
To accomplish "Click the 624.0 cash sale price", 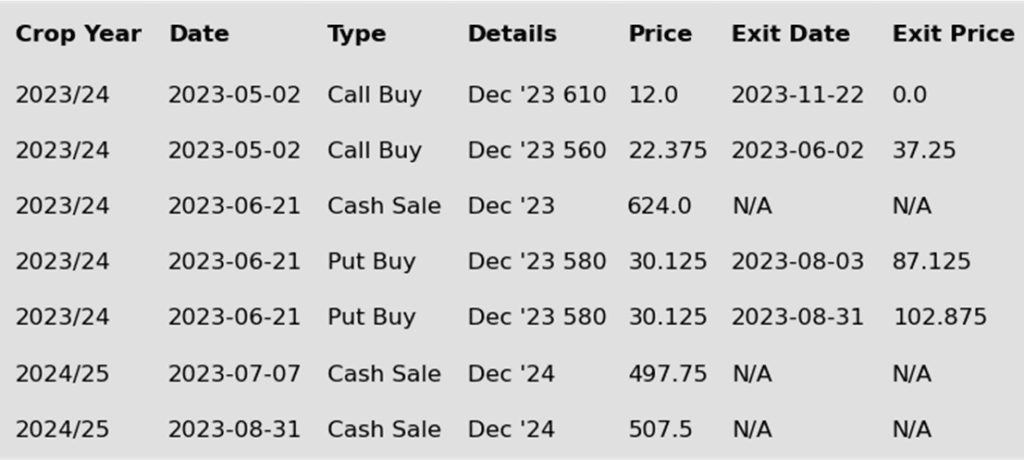I will [660, 206].
